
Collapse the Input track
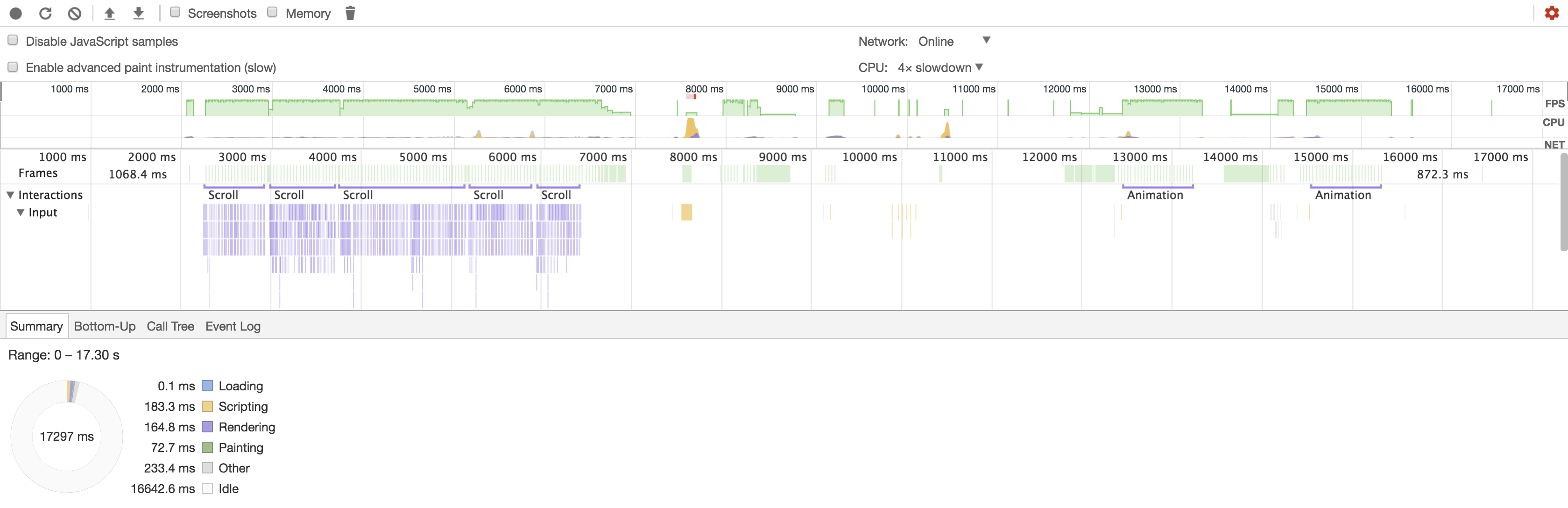(x=21, y=212)
